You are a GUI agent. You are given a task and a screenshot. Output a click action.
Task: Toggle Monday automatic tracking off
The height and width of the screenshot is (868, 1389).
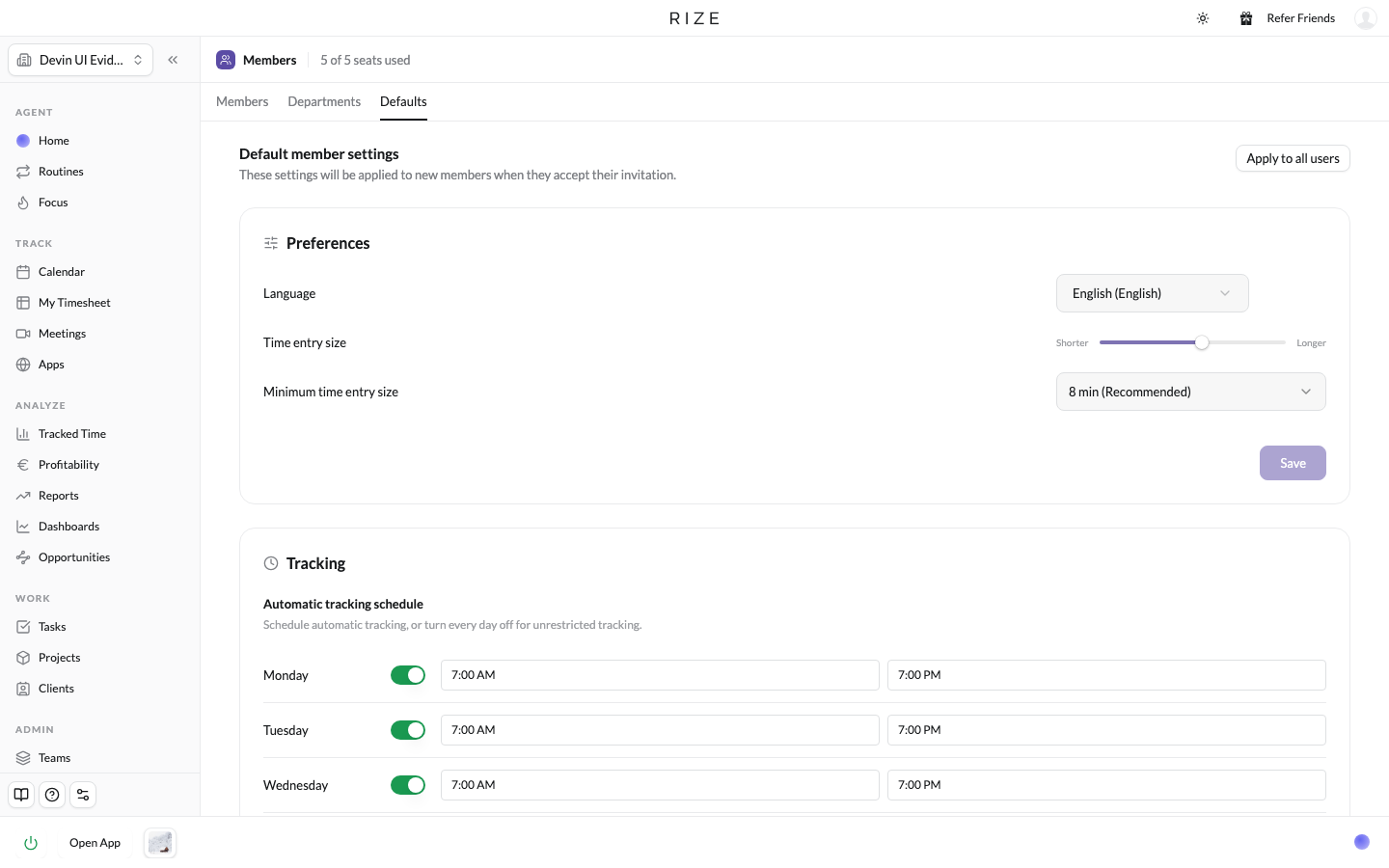(x=408, y=675)
